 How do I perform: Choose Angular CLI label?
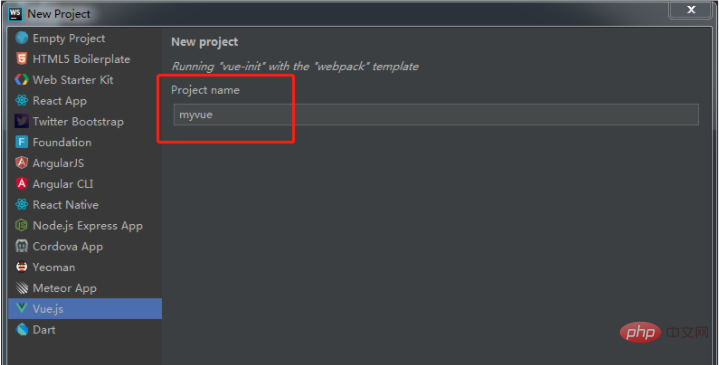coord(63,184)
